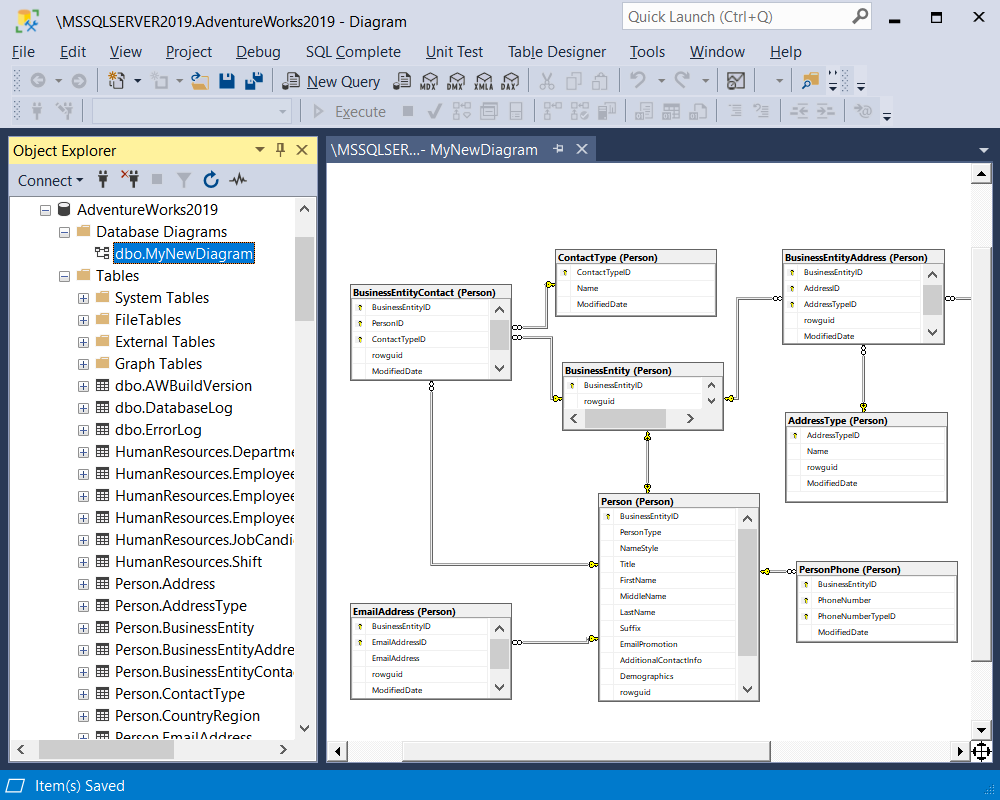Image resolution: width=1000 pixels, height=800 pixels.
Task: Select dbo.MyNewDiagram in Database Diagrams
Action: (x=183, y=253)
